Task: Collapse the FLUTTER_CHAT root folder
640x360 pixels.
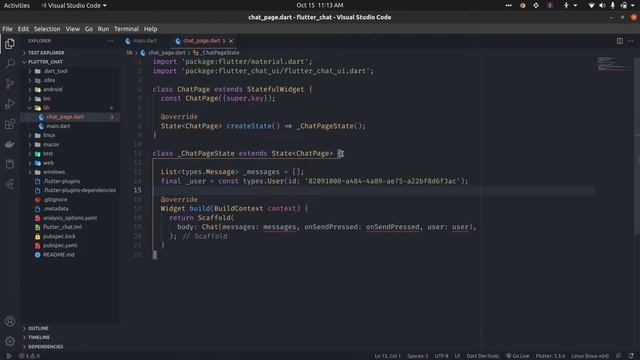Action: [x=45, y=62]
